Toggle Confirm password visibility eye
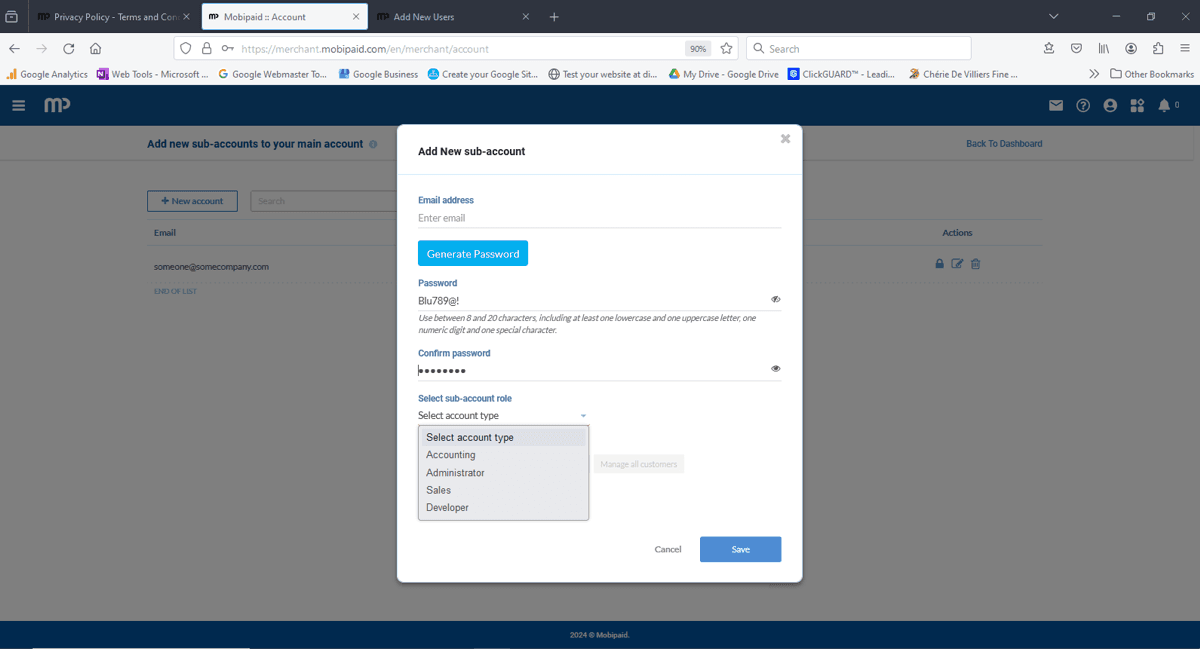Image resolution: width=1200 pixels, height=649 pixels. 775,369
